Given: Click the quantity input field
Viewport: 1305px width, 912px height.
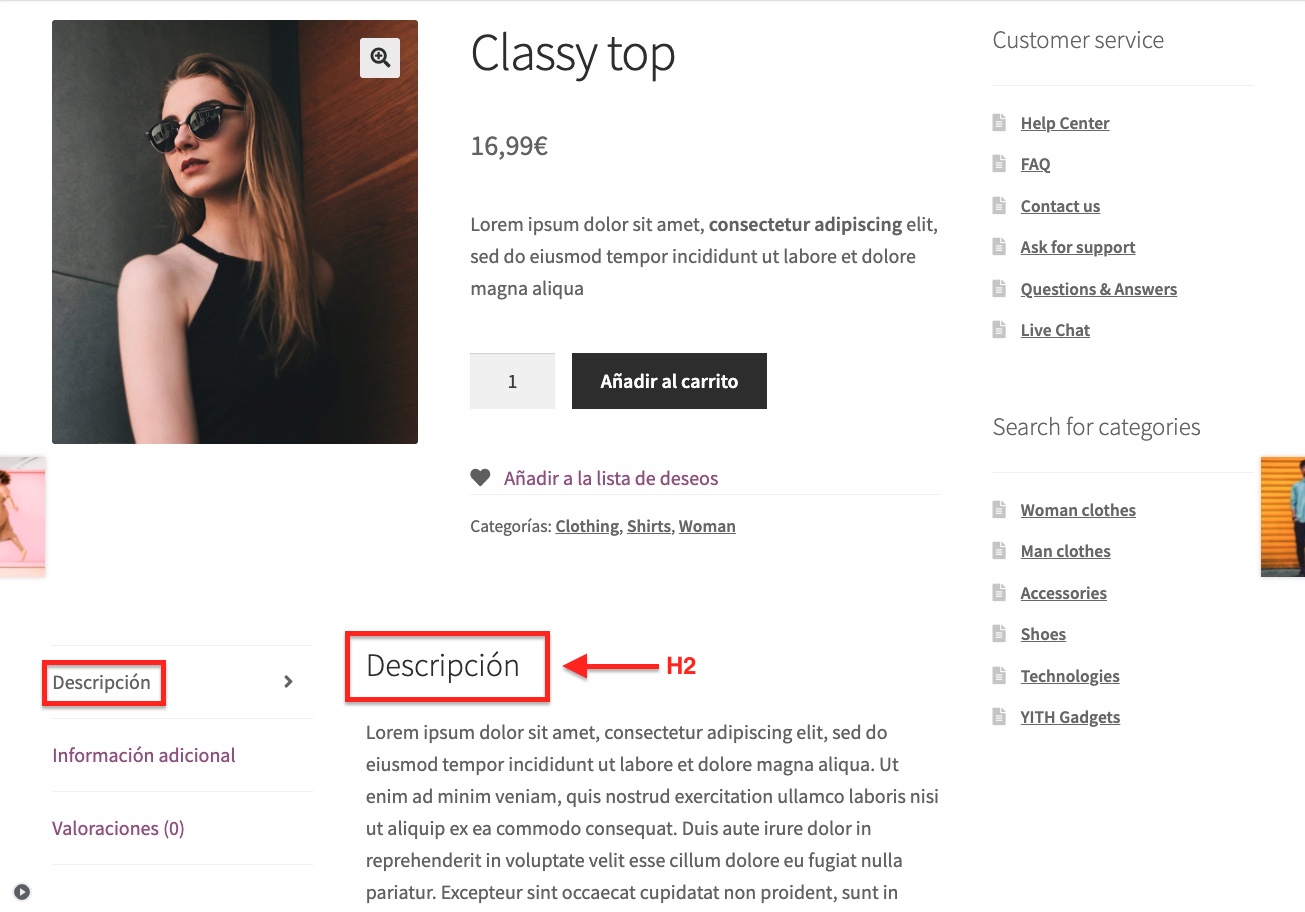Looking at the screenshot, I should [x=512, y=381].
